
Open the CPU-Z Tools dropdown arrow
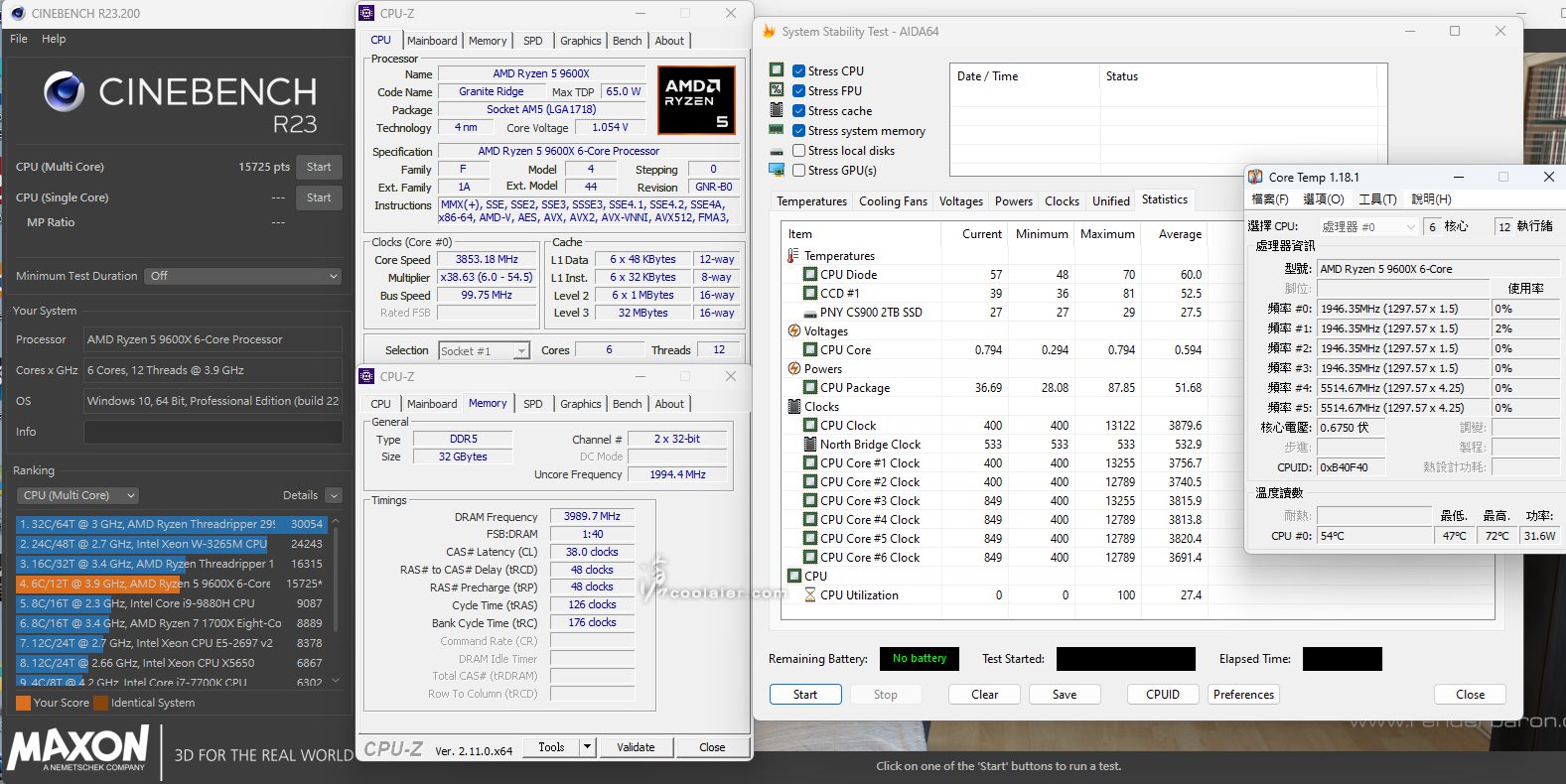pyautogui.click(x=587, y=747)
